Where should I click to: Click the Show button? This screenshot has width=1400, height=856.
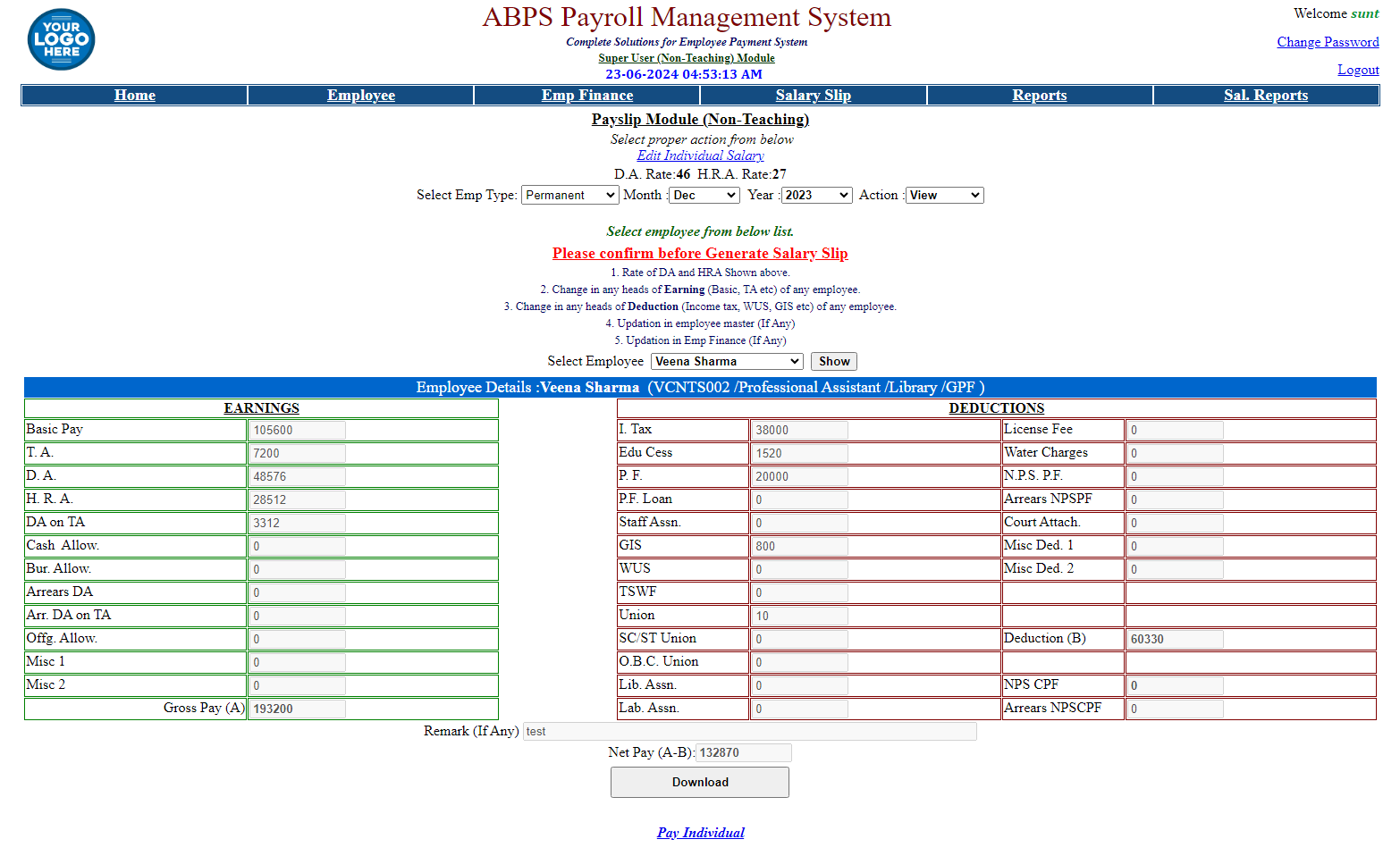pos(834,361)
